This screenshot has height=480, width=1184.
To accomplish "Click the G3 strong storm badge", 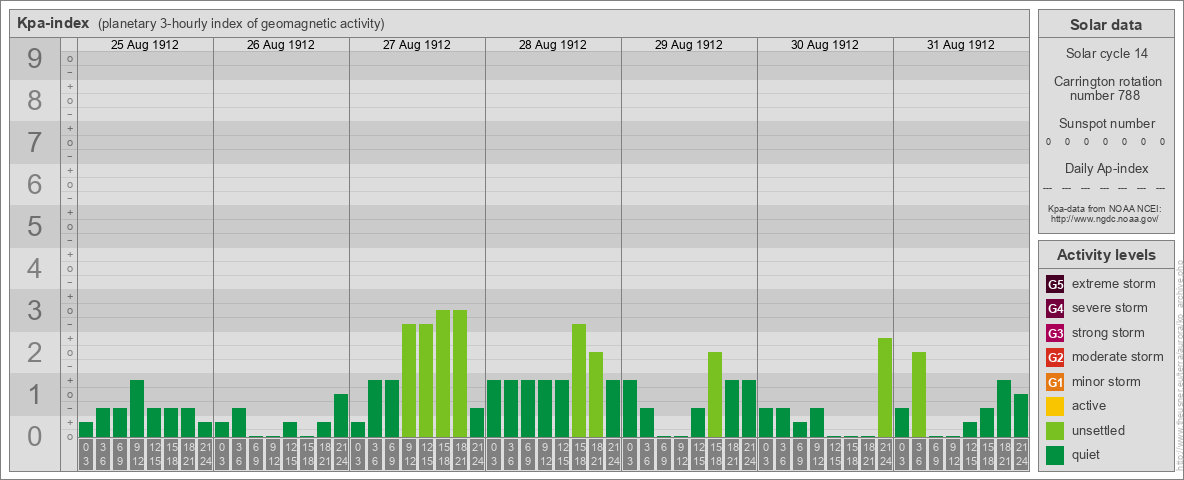I will click(x=1056, y=333).
